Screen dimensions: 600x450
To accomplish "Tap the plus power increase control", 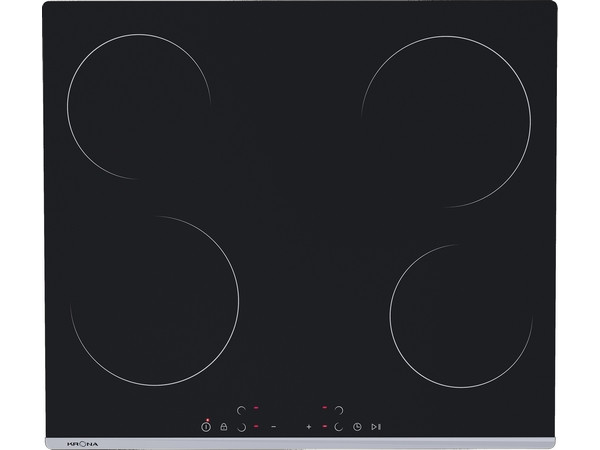I will [x=309, y=427].
